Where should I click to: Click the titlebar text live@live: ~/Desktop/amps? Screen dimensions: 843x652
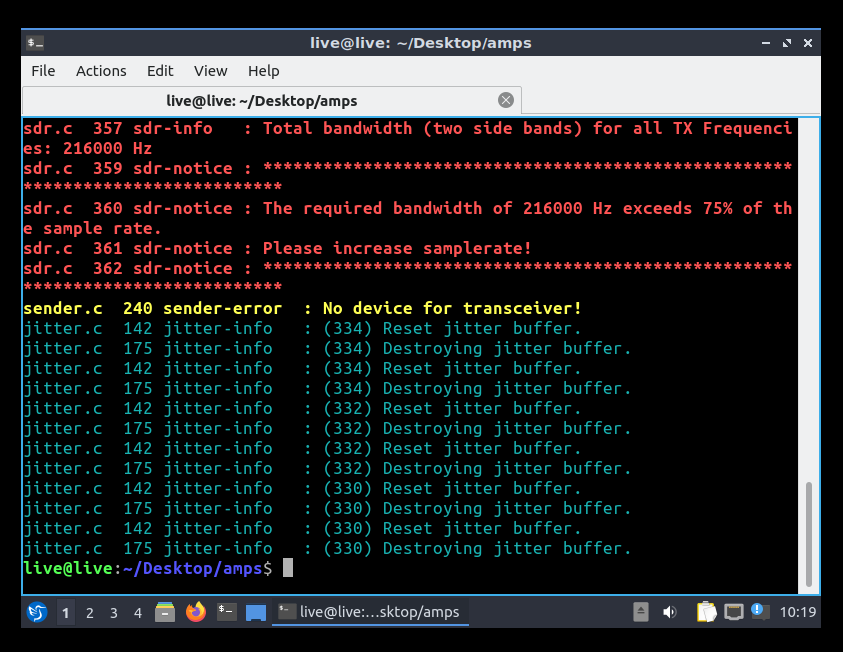pyautogui.click(x=420, y=43)
